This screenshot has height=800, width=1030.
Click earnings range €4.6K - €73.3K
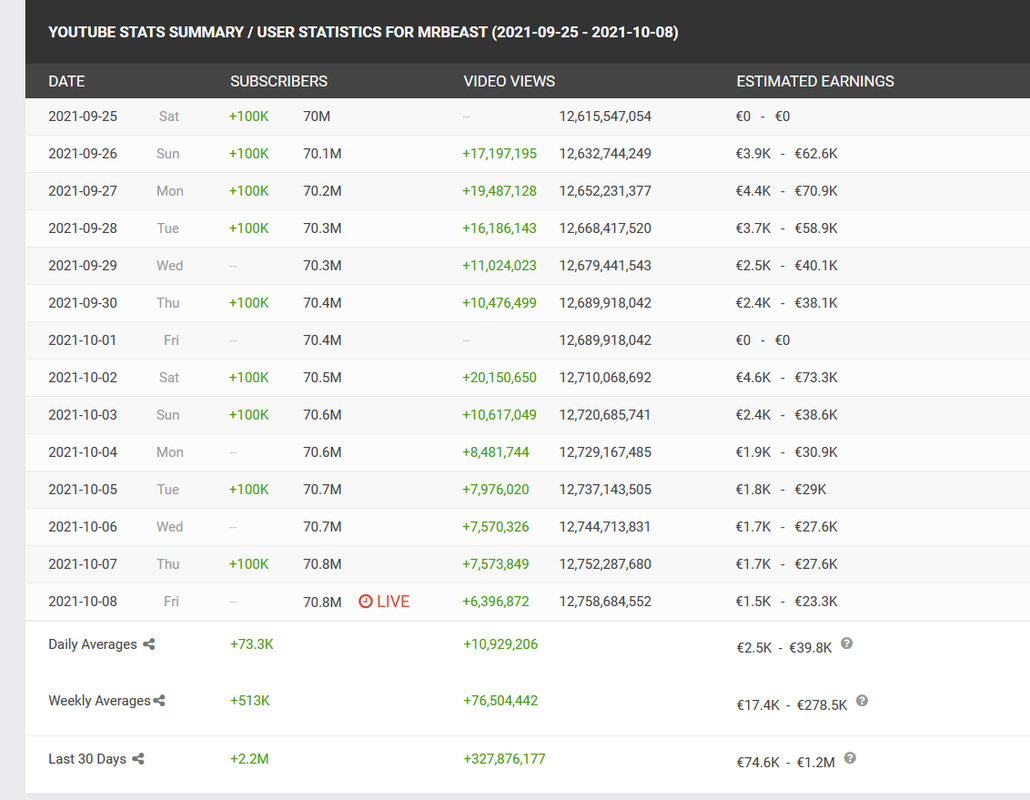pos(786,378)
